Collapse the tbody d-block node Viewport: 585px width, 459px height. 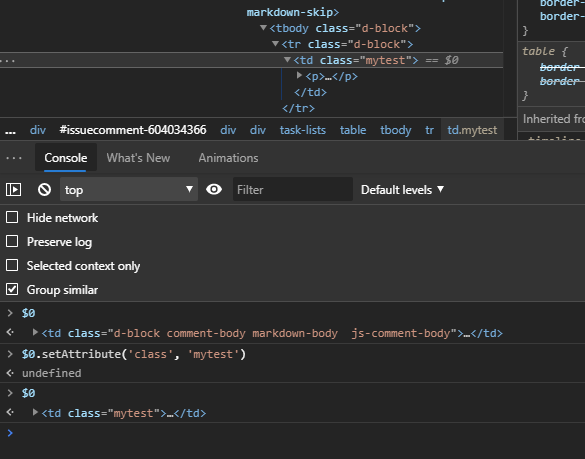(263, 28)
